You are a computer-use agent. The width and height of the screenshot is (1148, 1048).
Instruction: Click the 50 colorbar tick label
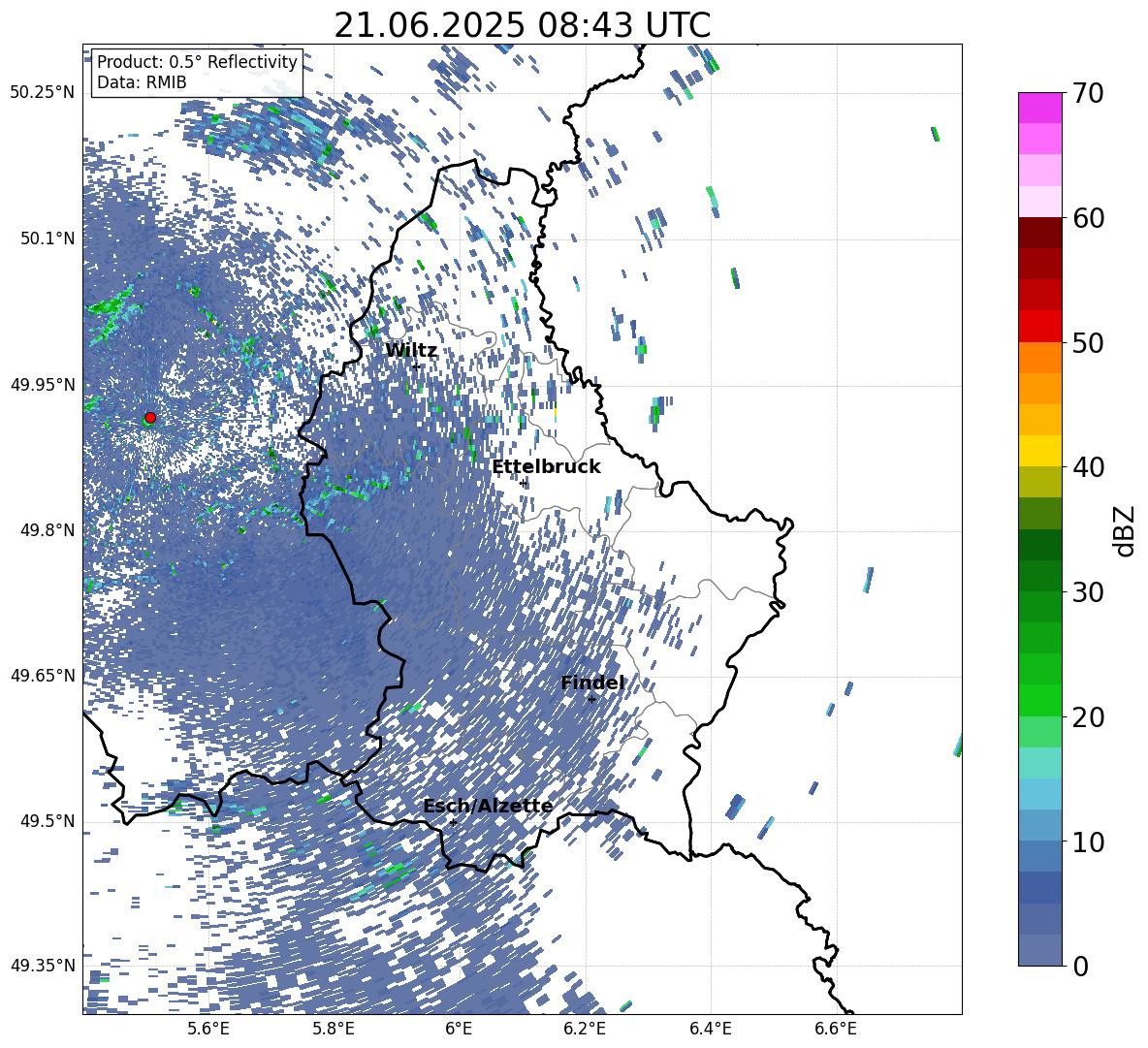click(x=1088, y=343)
